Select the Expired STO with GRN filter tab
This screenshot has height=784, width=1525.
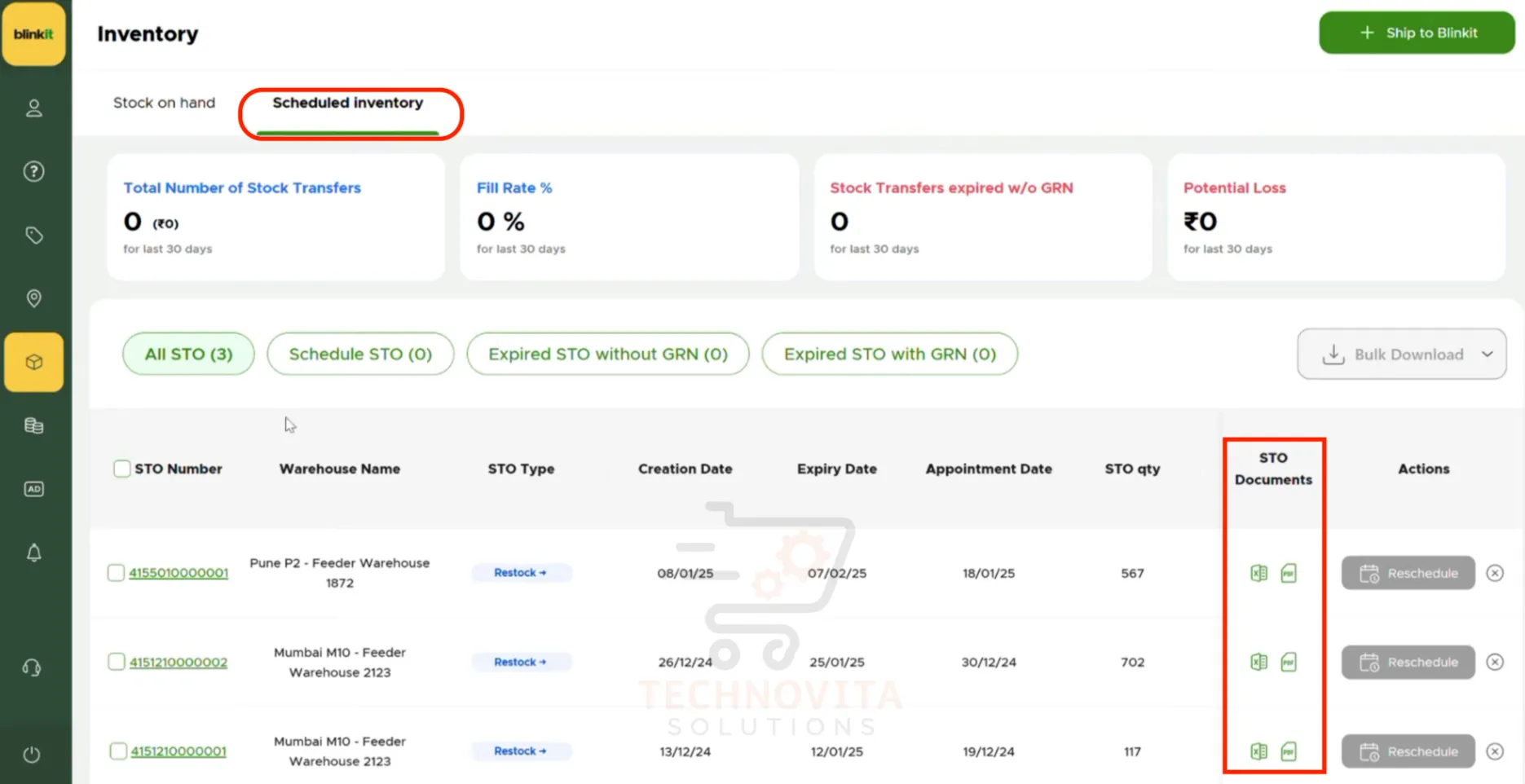889,354
